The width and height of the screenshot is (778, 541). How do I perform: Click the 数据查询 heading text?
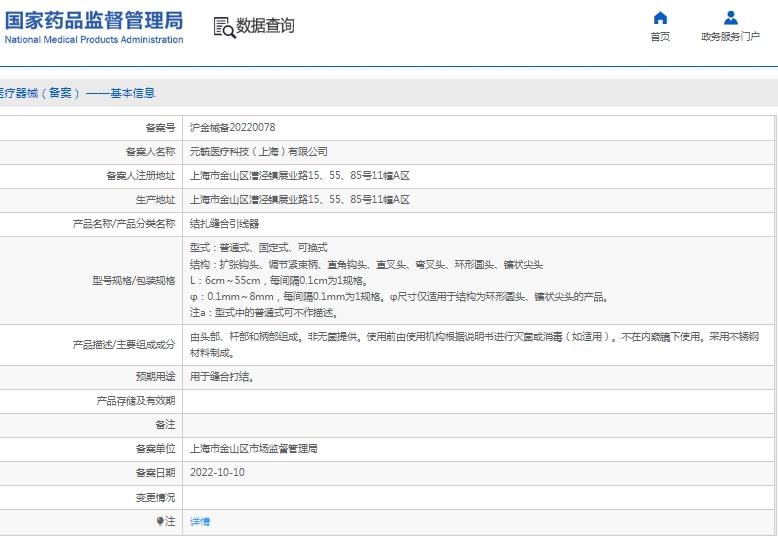pos(265,25)
